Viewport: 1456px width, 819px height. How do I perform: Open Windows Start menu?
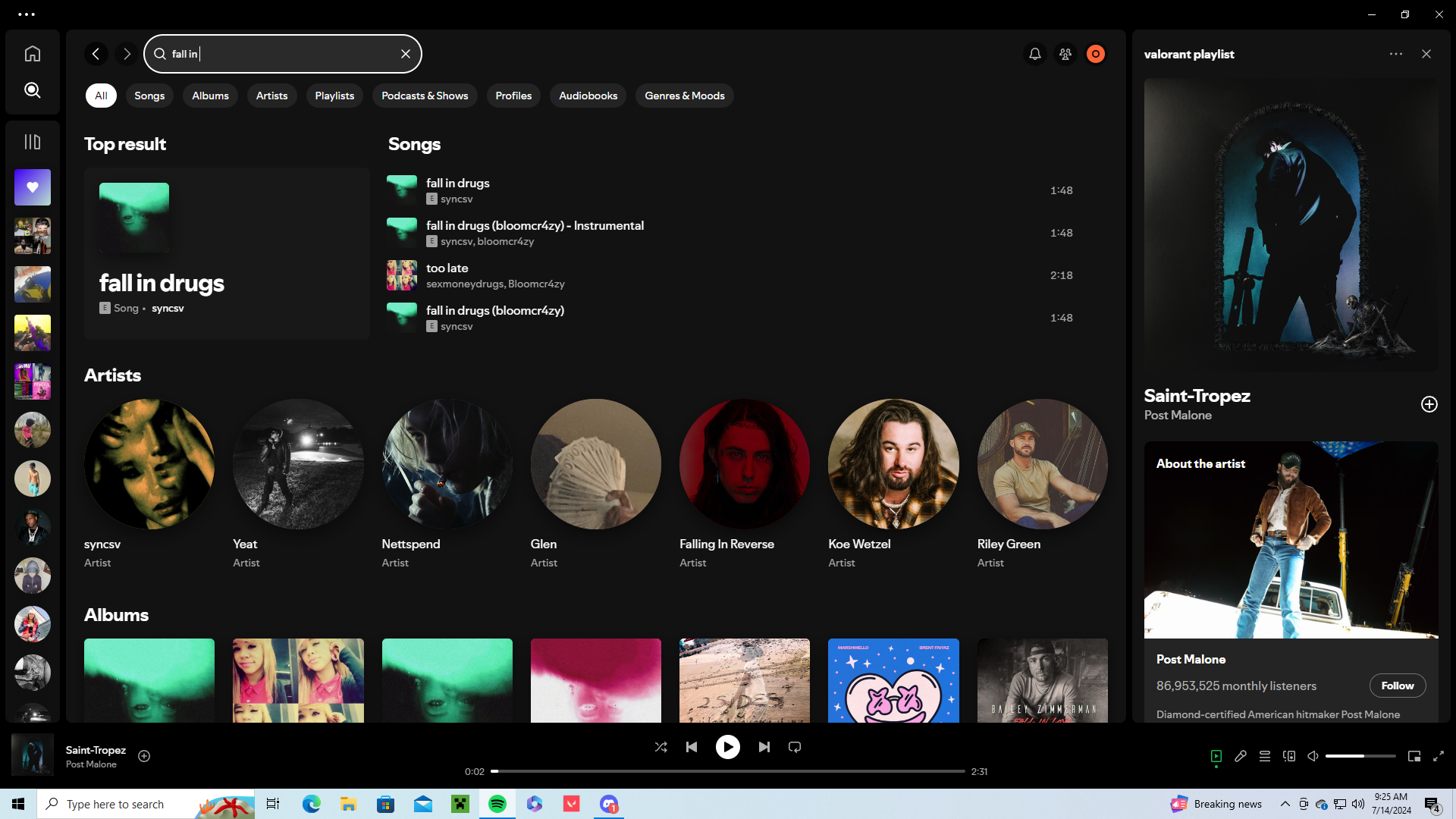coord(18,804)
